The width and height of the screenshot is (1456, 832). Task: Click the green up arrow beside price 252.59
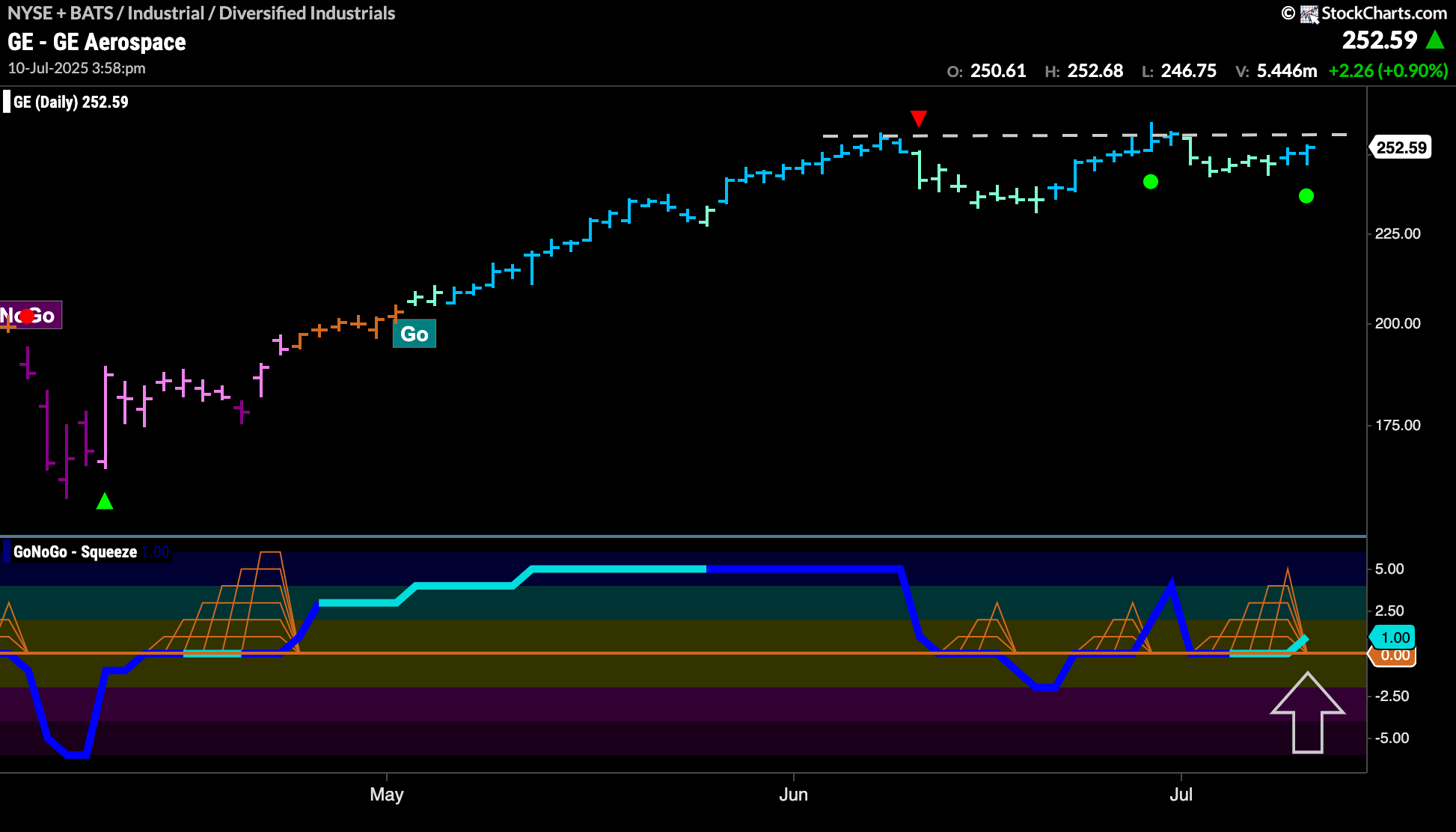click(1435, 39)
